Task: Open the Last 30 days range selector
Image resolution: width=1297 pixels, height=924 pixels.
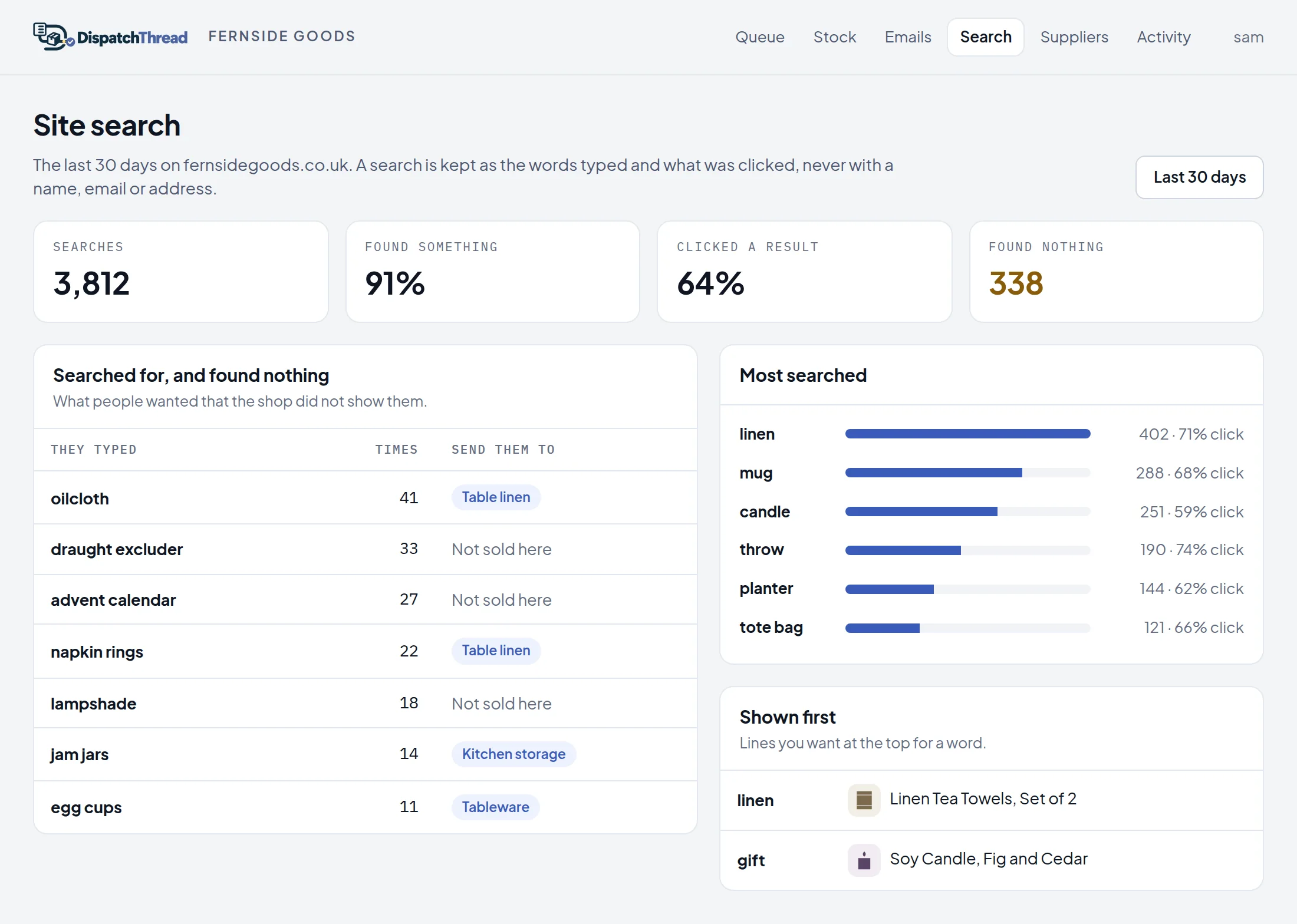Action: click(x=1199, y=177)
